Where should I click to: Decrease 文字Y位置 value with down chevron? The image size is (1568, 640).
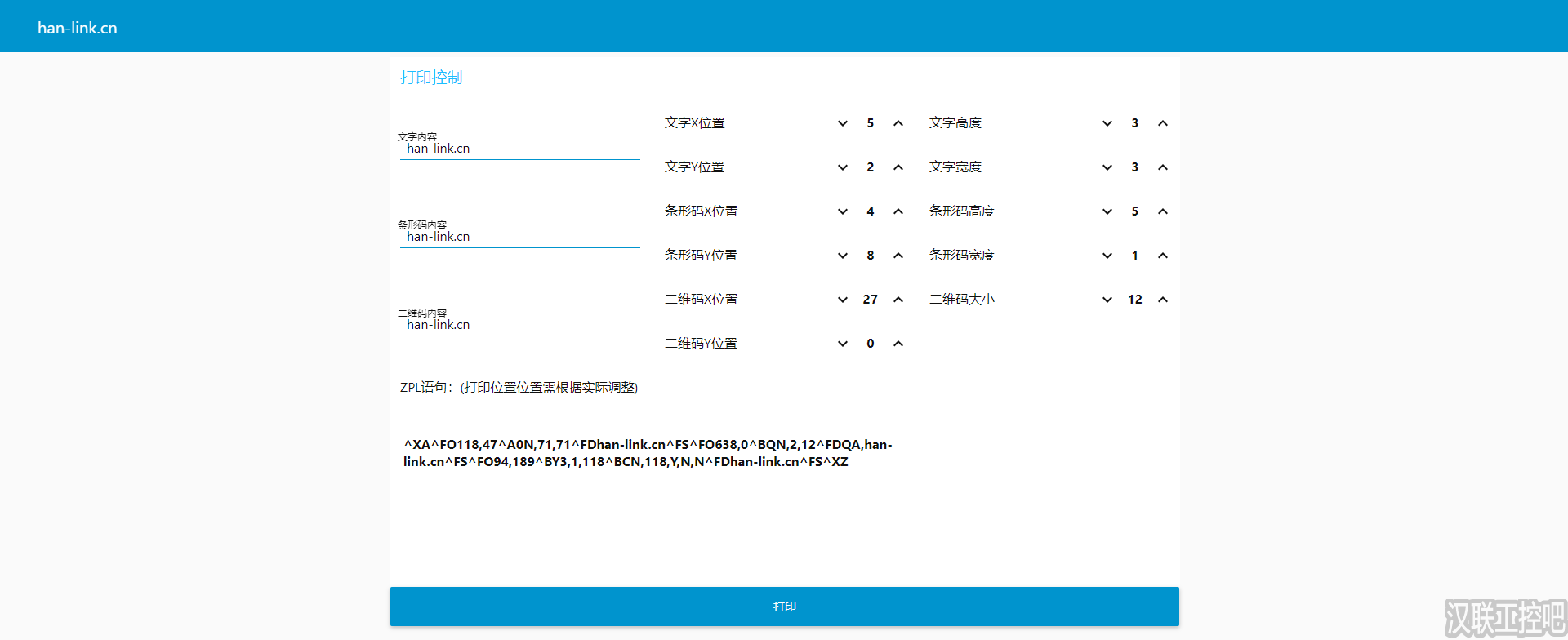843,167
